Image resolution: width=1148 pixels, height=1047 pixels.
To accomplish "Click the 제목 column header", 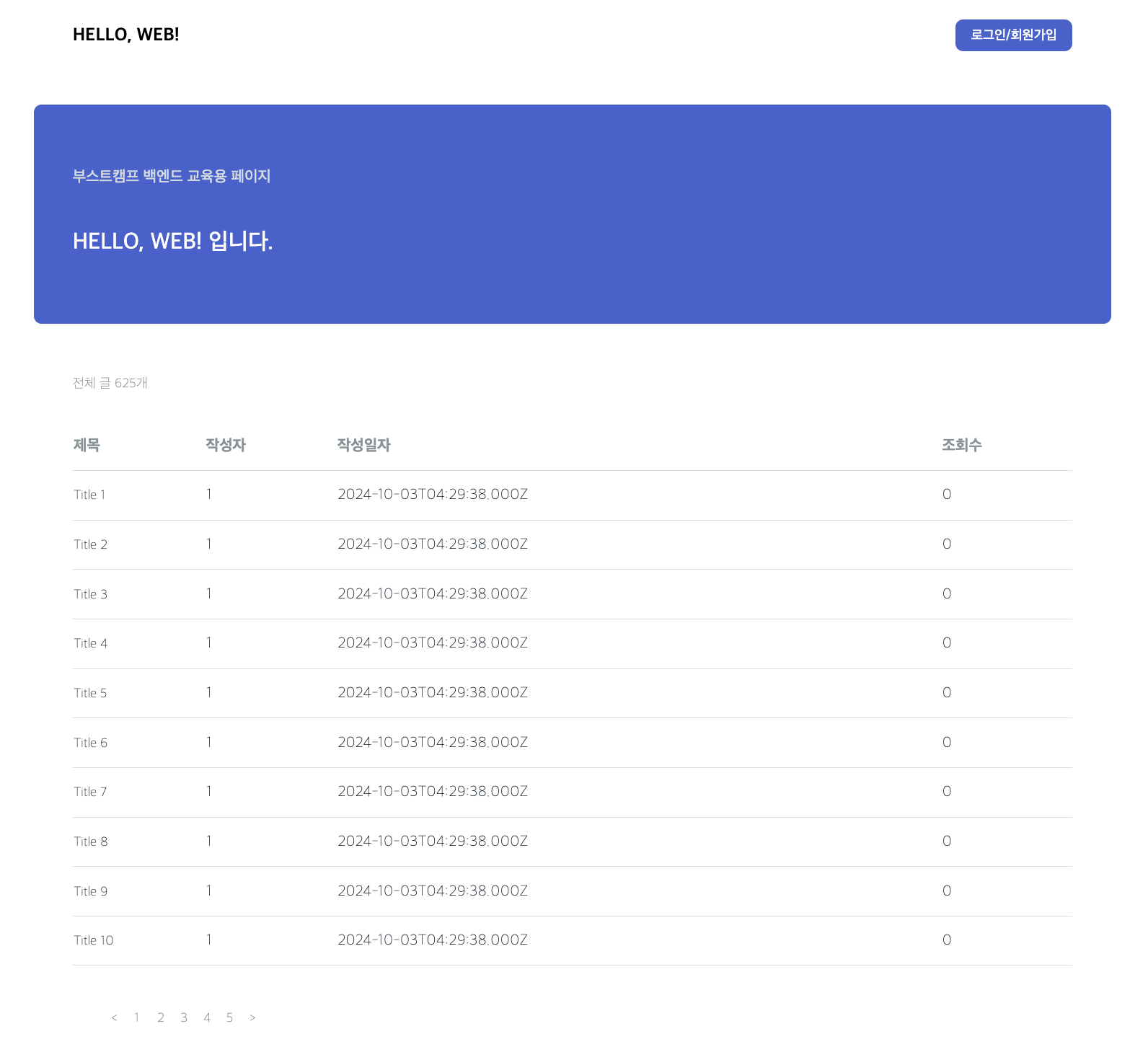I will click(87, 445).
